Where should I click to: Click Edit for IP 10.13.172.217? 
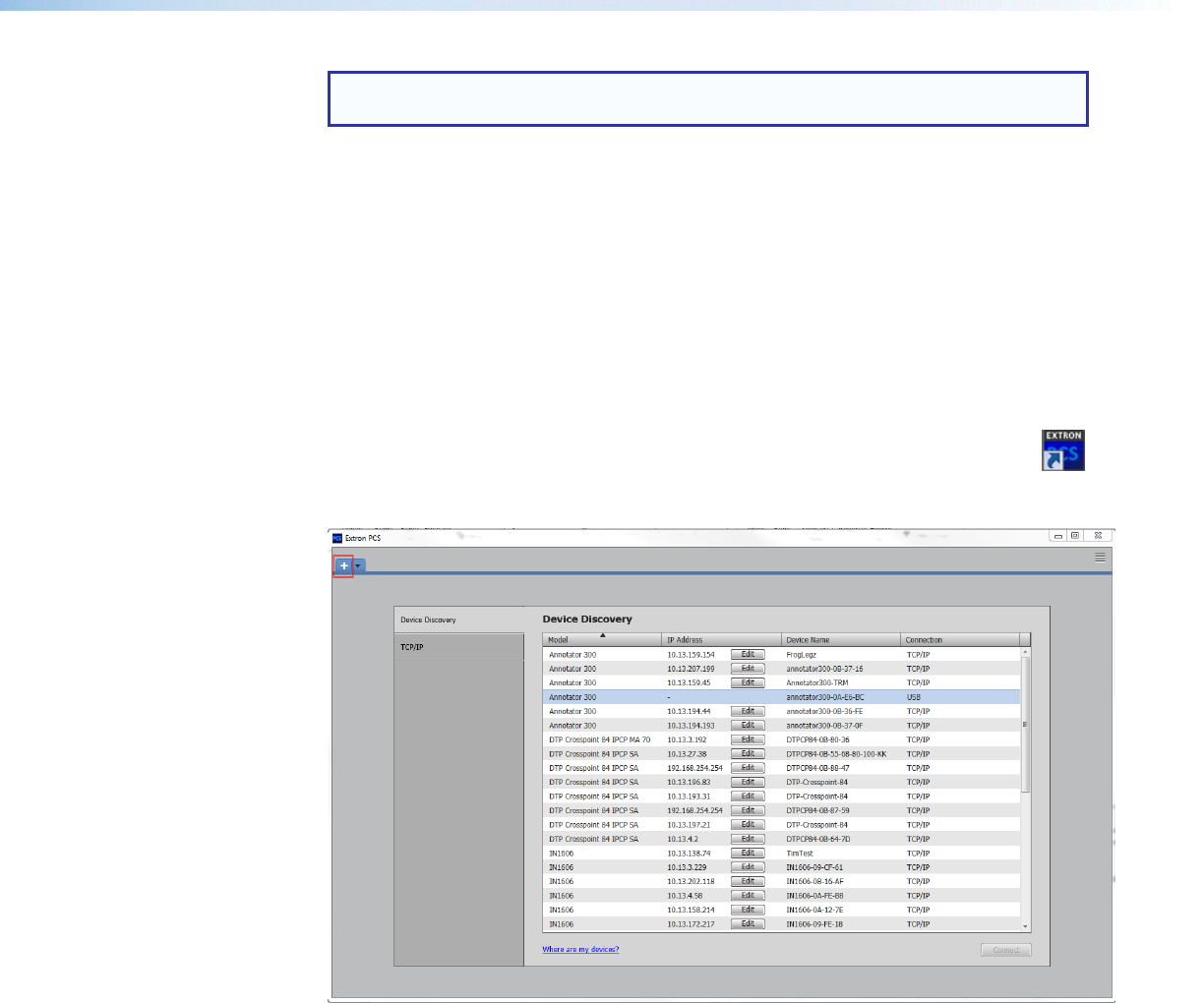click(x=748, y=924)
